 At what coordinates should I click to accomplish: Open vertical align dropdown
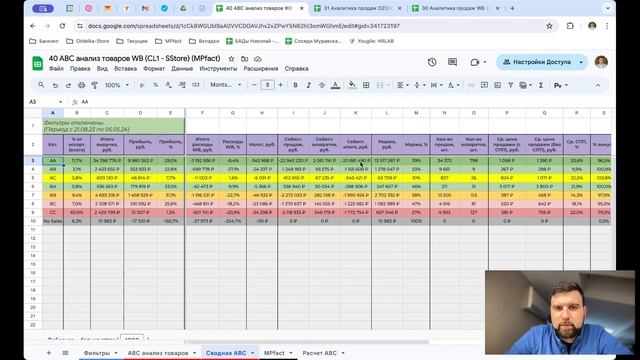click(x=419, y=85)
